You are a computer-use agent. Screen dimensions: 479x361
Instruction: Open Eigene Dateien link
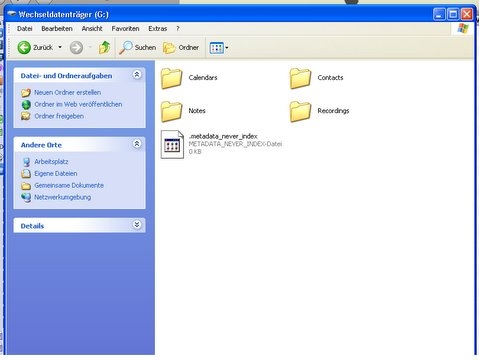coord(56,174)
